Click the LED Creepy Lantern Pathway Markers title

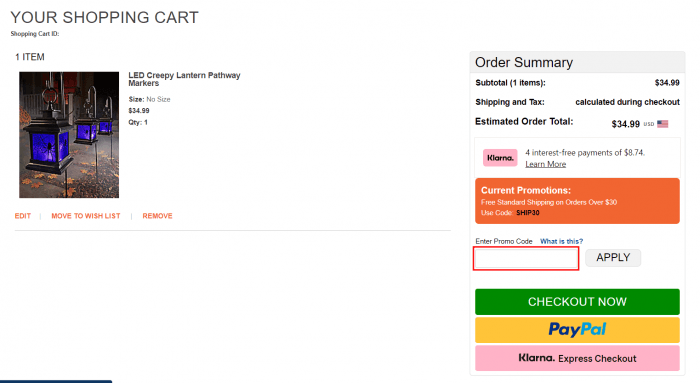tap(184, 79)
